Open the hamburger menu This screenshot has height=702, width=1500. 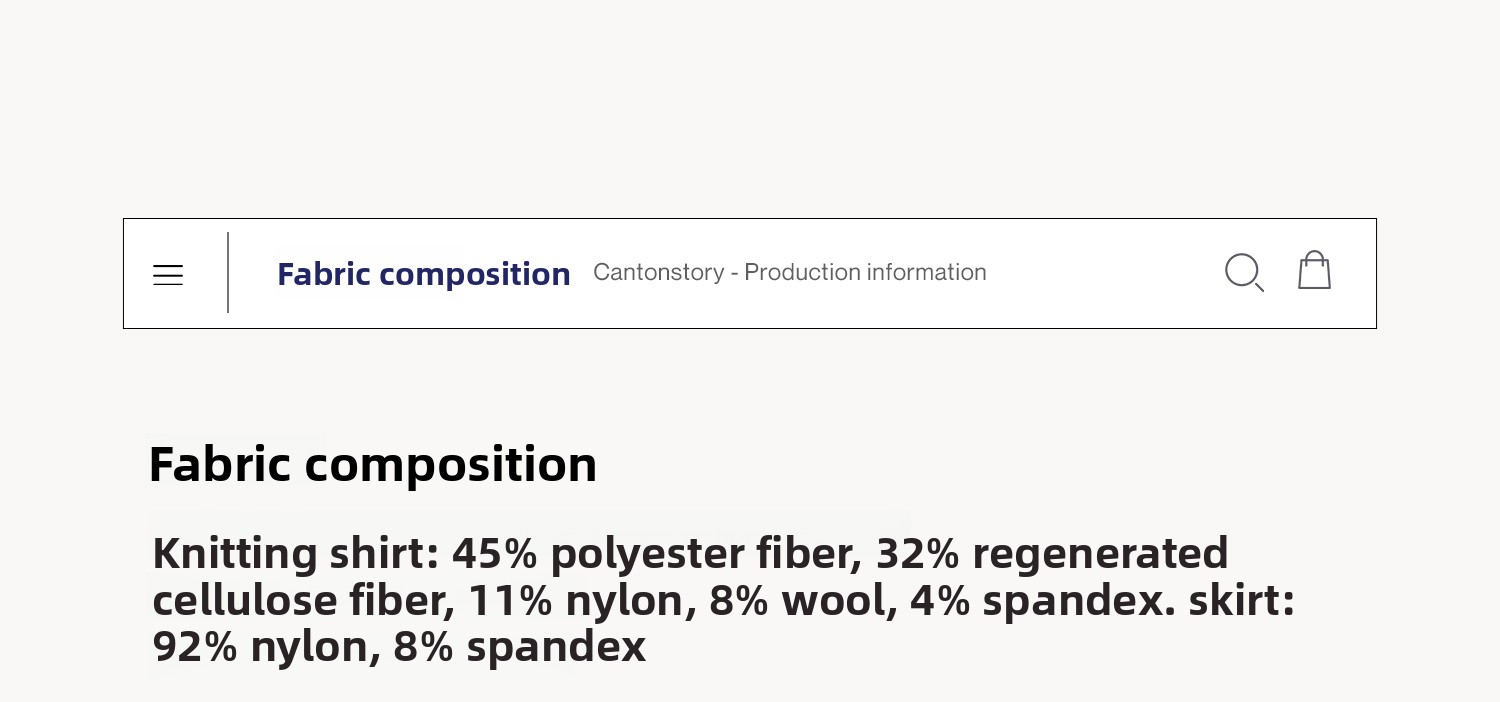tap(168, 275)
